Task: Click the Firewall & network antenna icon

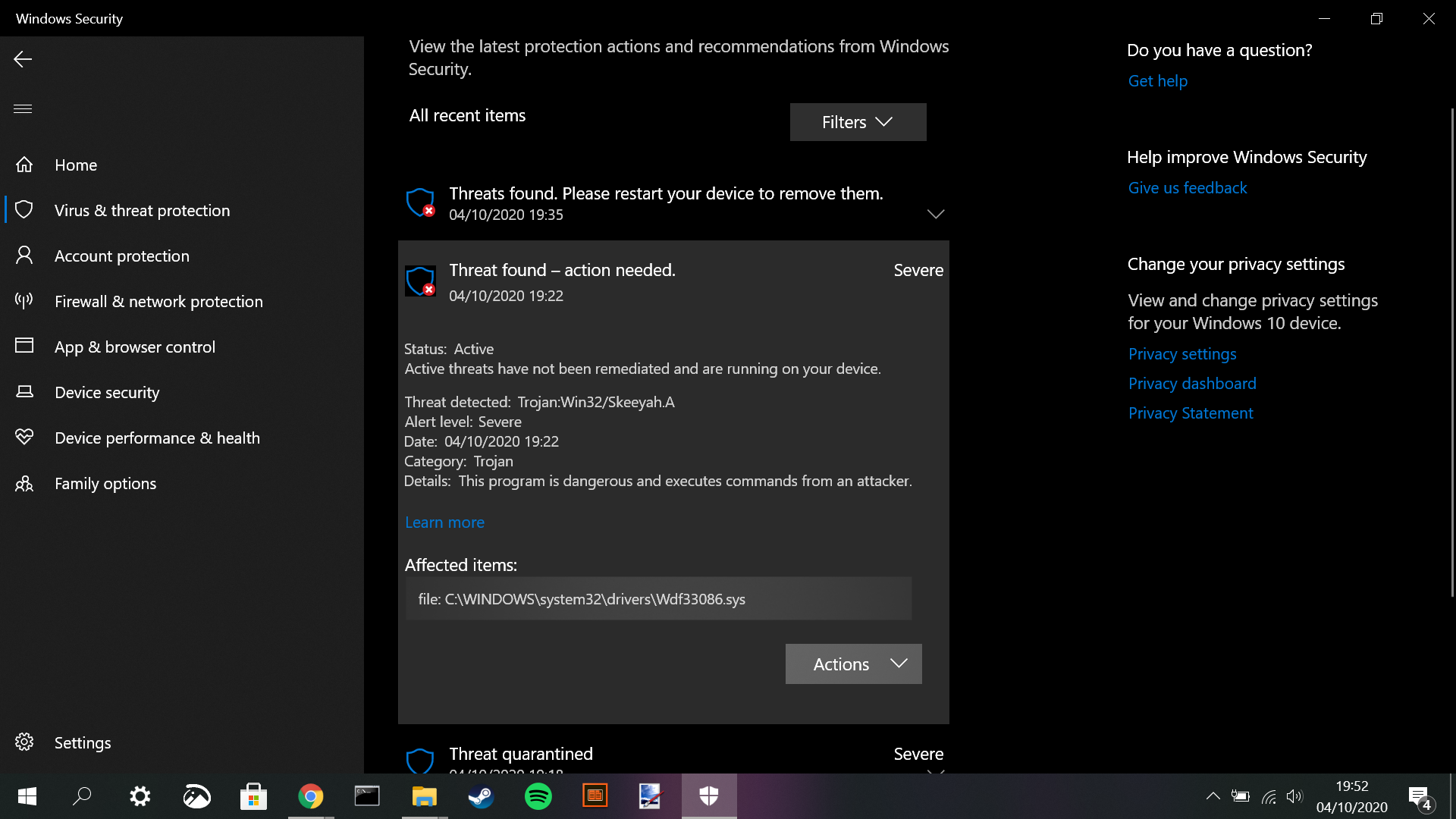Action: pyautogui.click(x=24, y=301)
